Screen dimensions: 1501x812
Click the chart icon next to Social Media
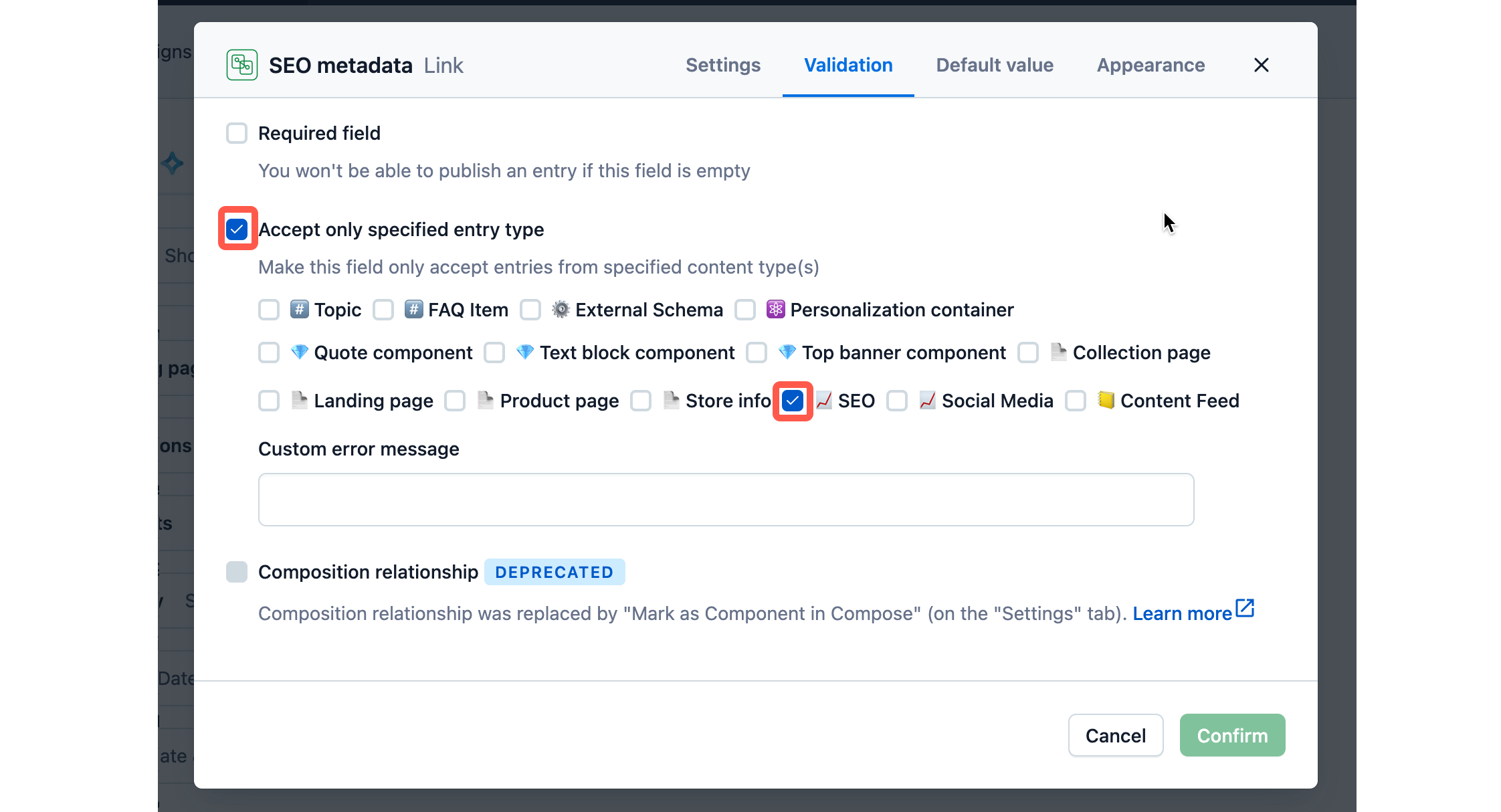tap(927, 400)
